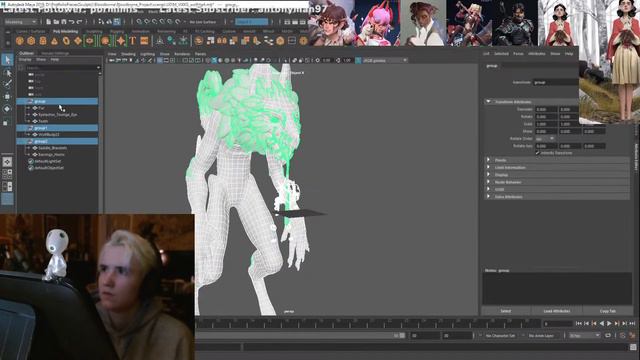The height and width of the screenshot is (360, 640).
Task: Select the Fur node in Outliner
Action: 42,108
